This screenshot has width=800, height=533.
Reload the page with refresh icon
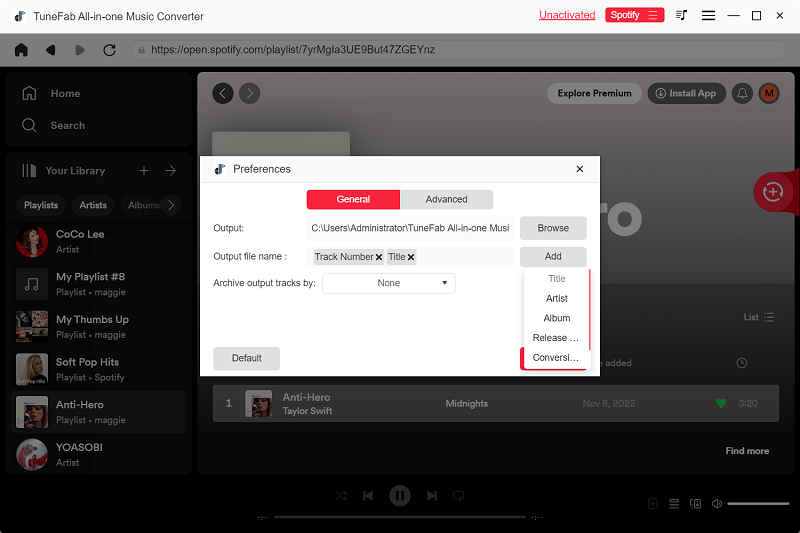click(109, 49)
